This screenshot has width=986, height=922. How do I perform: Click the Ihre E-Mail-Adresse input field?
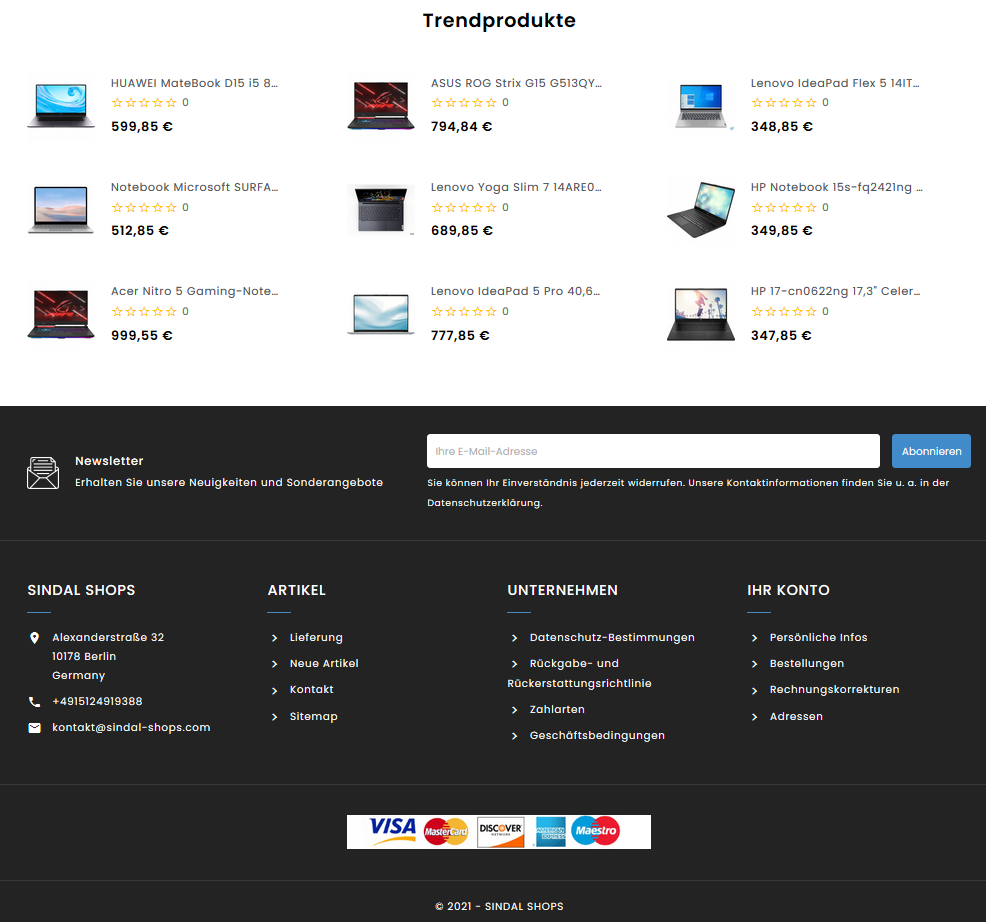click(x=653, y=451)
